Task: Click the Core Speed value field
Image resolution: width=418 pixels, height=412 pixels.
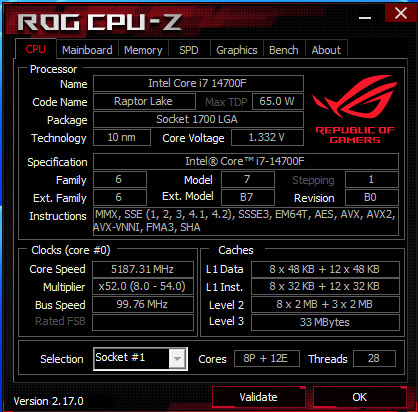Action: click(x=143, y=269)
